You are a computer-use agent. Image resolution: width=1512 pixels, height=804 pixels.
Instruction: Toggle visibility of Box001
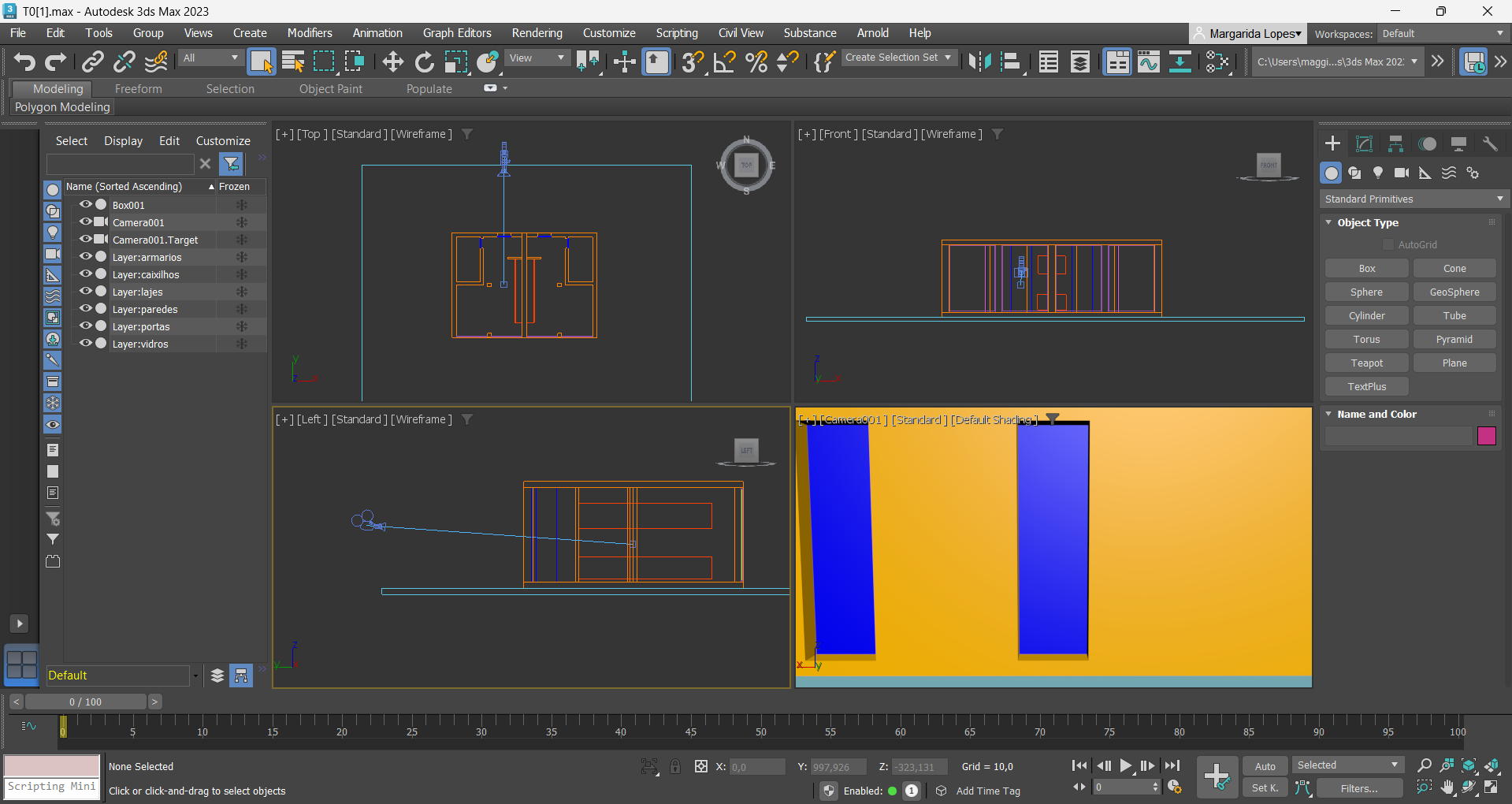click(85, 205)
